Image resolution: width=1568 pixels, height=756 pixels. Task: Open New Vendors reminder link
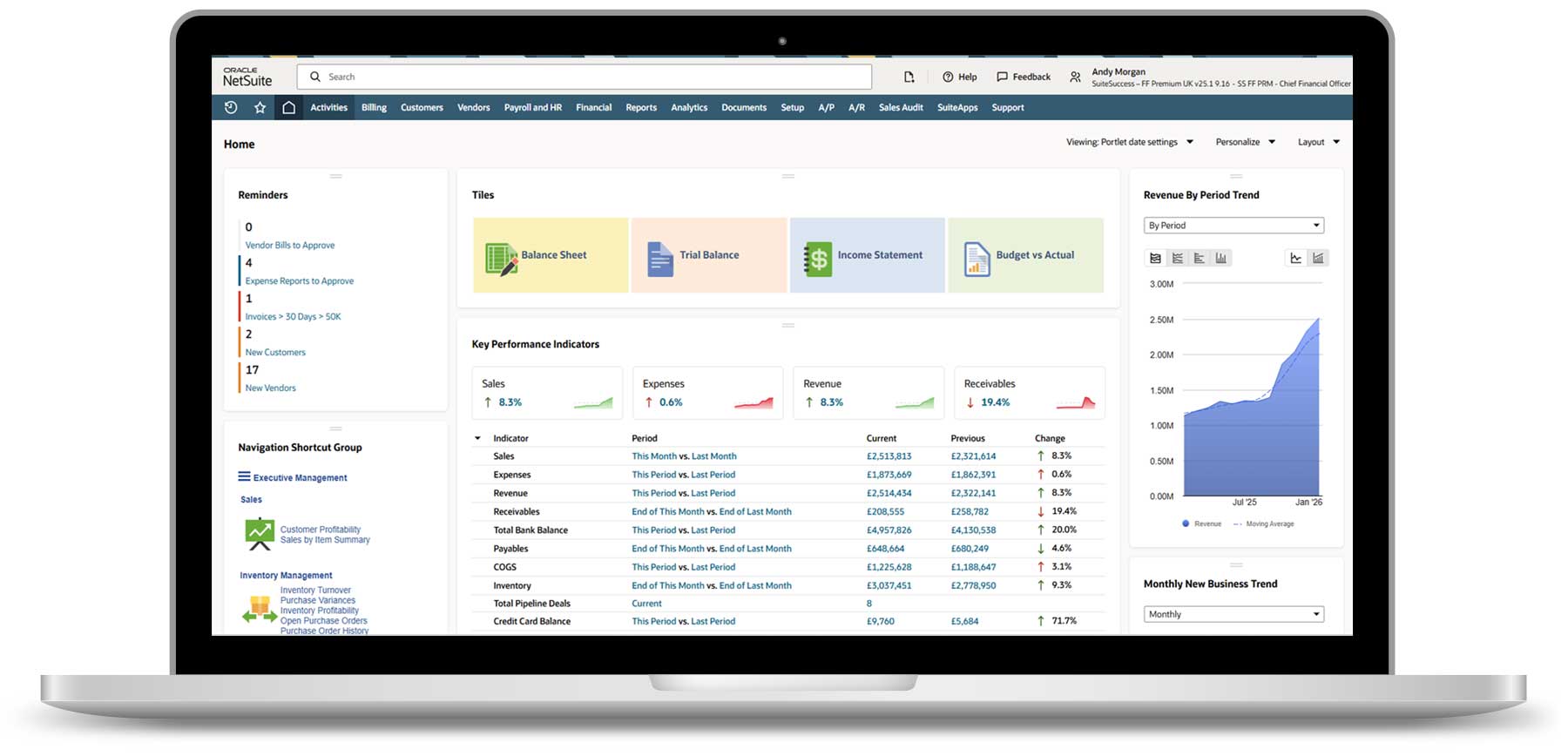click(x=271, y=388)
